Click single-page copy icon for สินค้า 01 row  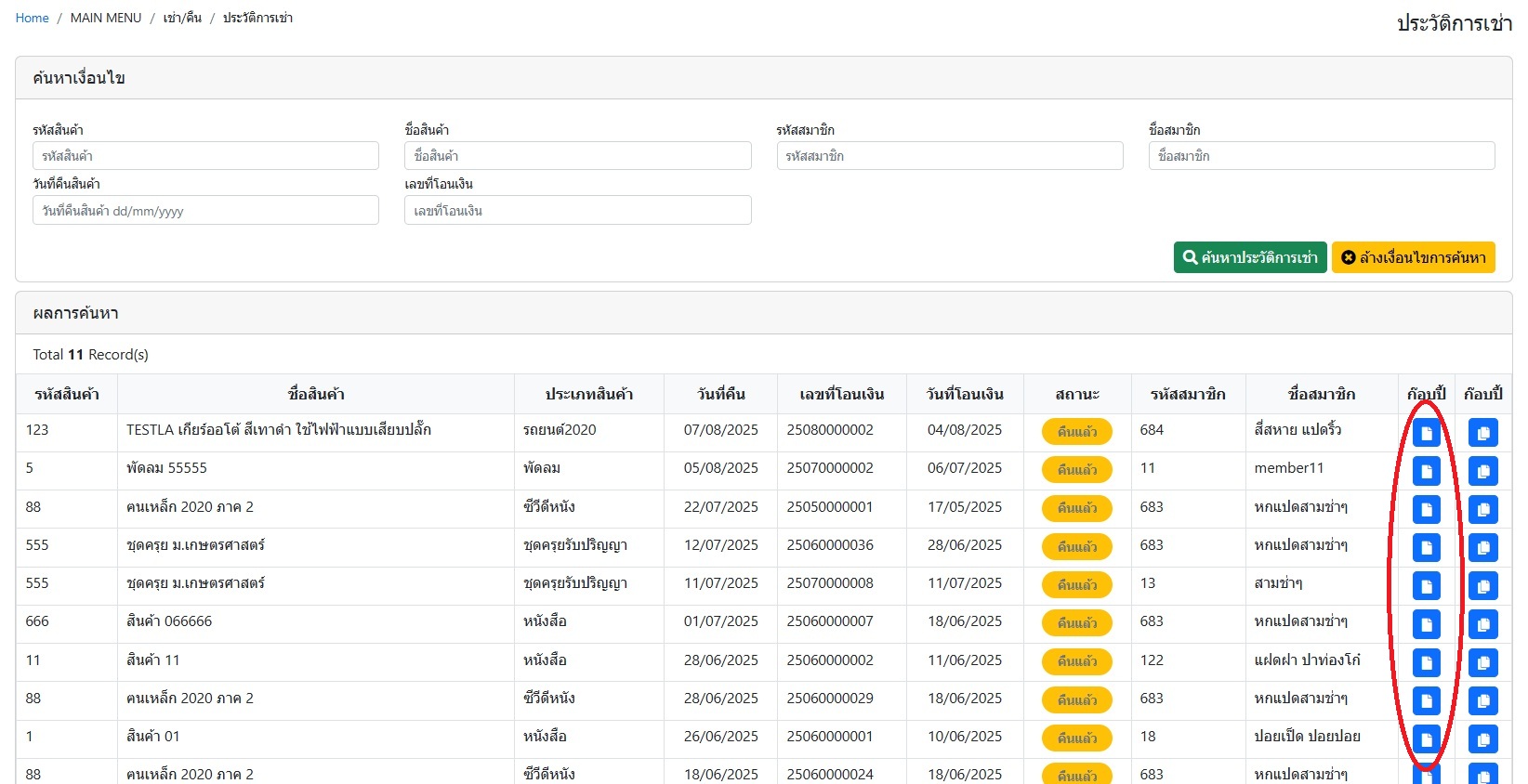click(x=1426, y=739)
